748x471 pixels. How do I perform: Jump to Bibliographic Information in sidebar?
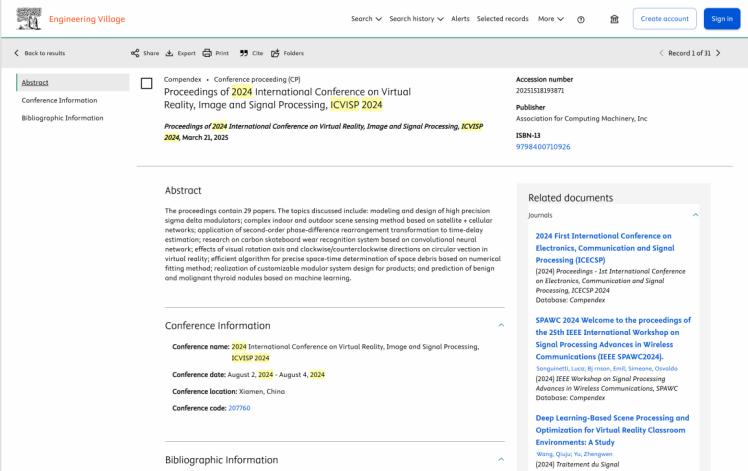point(62,118)
